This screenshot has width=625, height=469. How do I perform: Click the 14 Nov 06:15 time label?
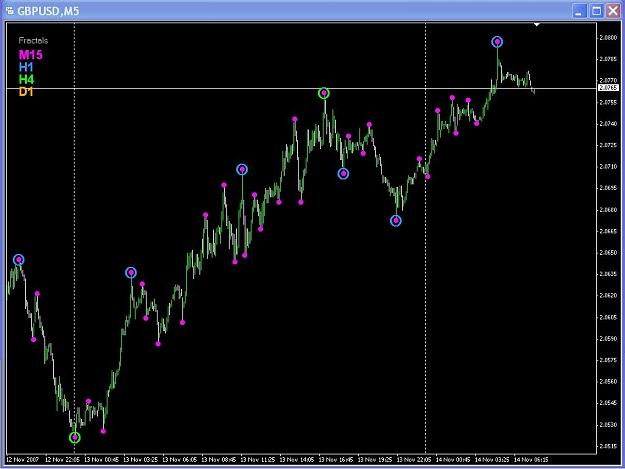pos(531,459)
